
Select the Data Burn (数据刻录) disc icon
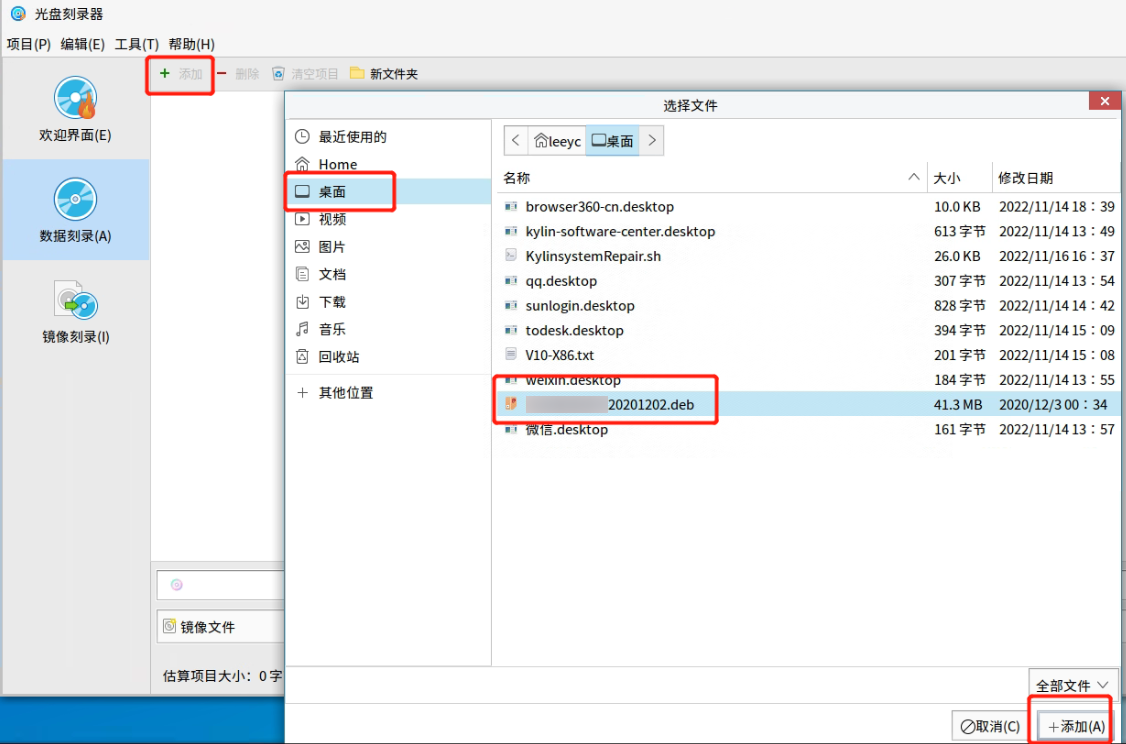(75, 199)
